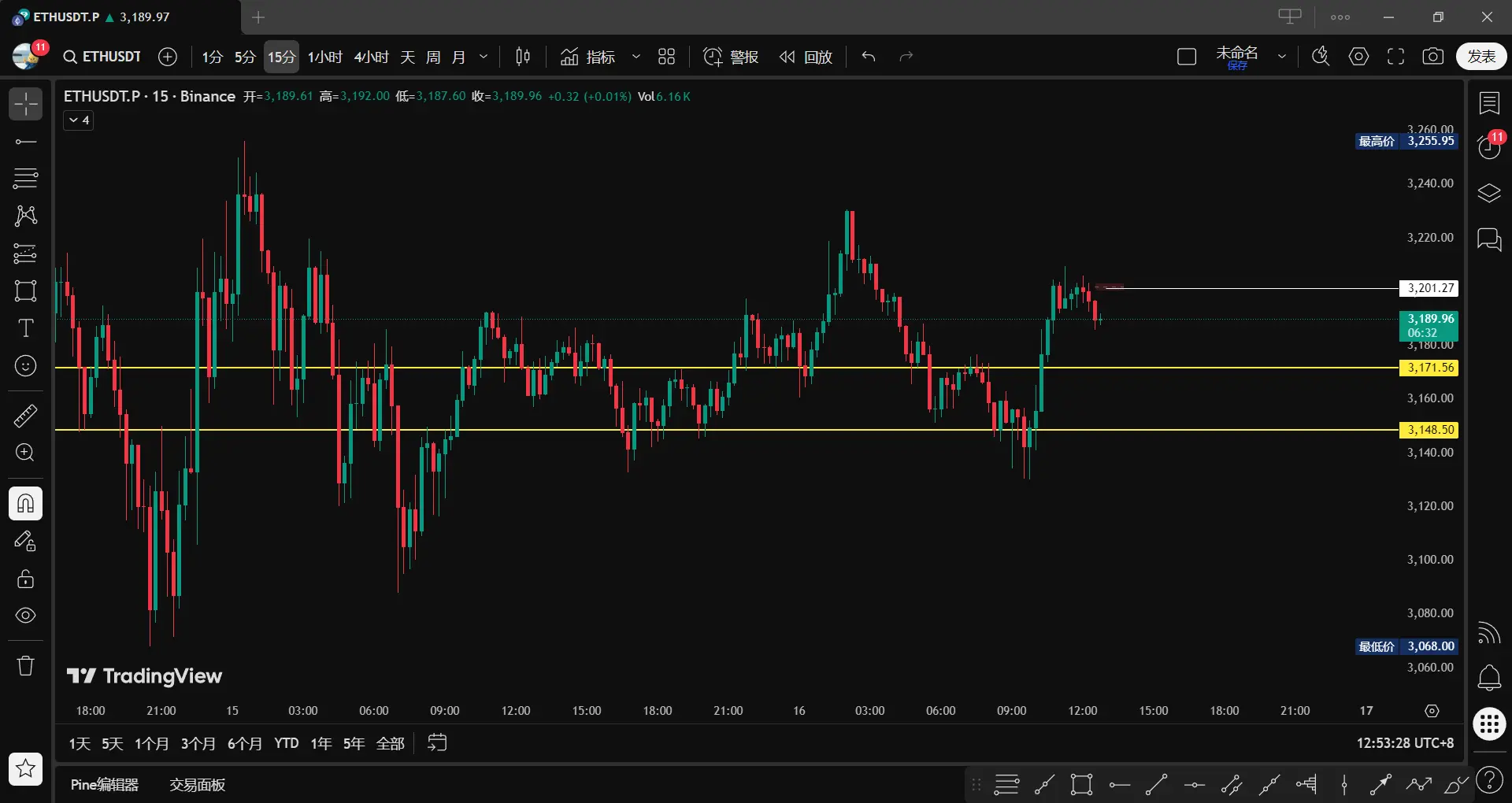The width and height of the screenshot is (1512, 803).
Task: Toggle magnet mode for drawings
Action: (x=25, y=503)
